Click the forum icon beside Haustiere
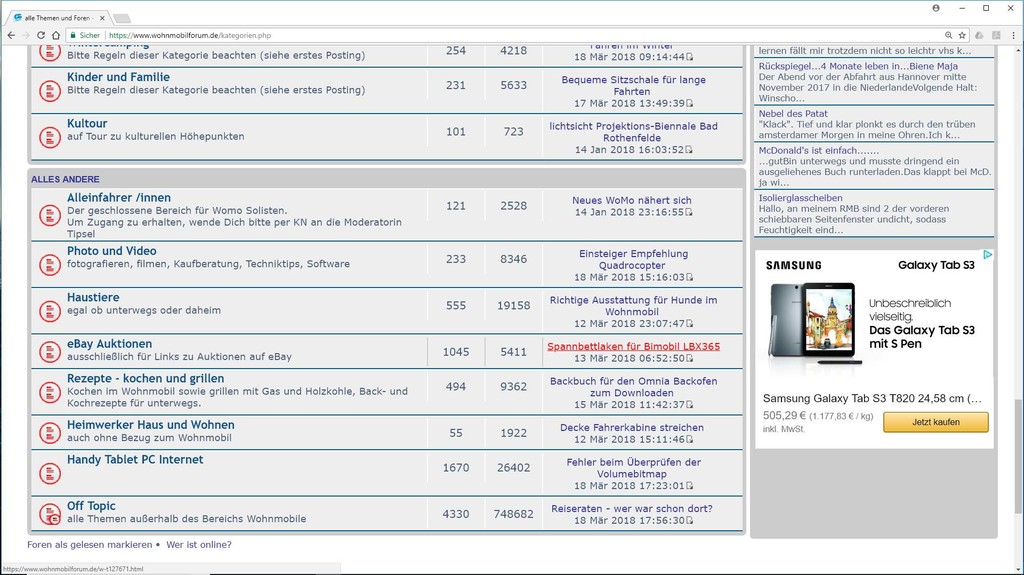The height and width of the screenshot is (575, 1024). pos(50,311)
